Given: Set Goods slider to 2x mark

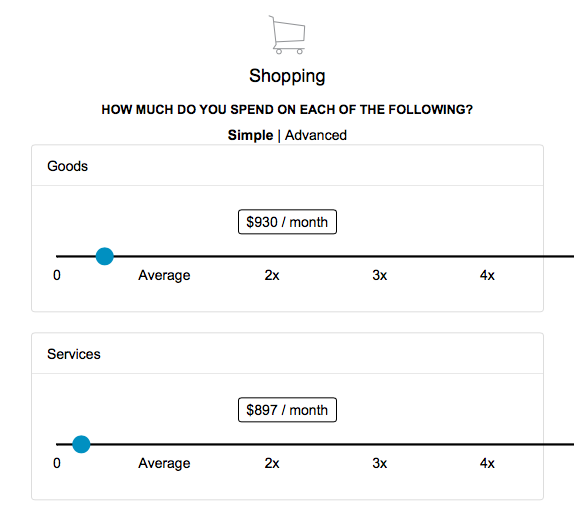Looking at the screenshot, I should pos(272,256).
